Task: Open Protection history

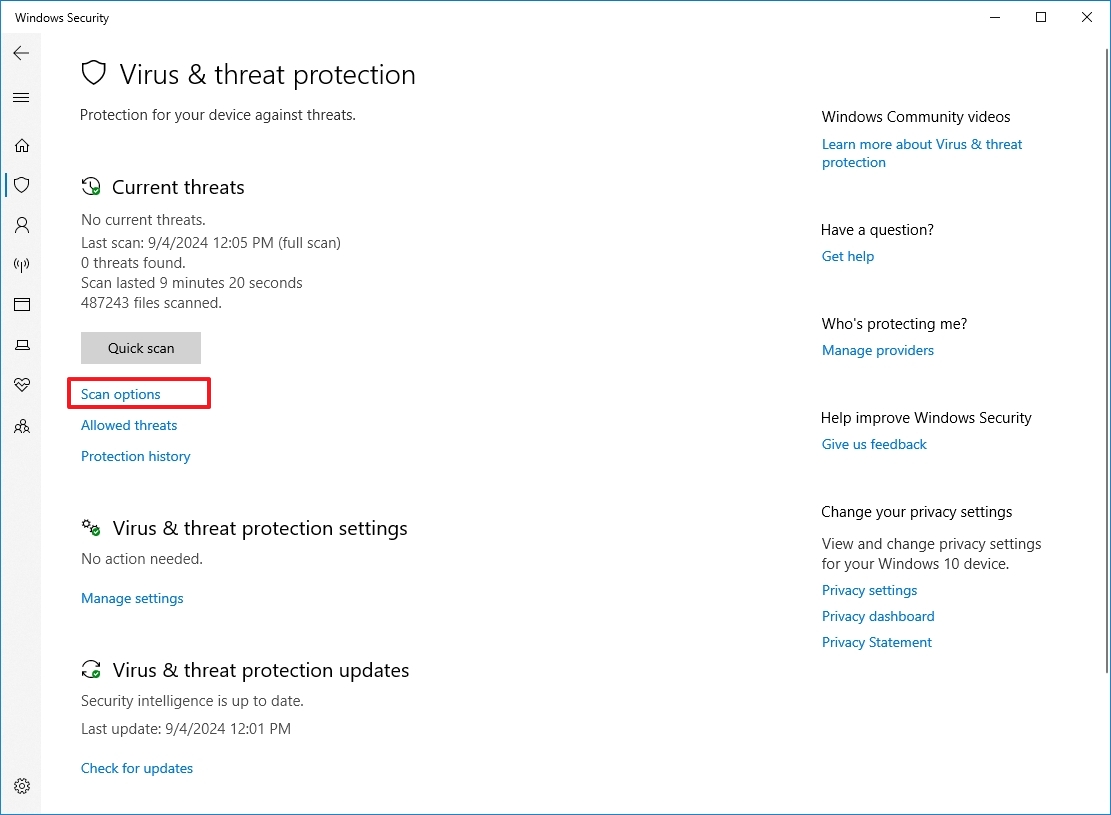Action: pyautogui.click(x=135, y=456)
